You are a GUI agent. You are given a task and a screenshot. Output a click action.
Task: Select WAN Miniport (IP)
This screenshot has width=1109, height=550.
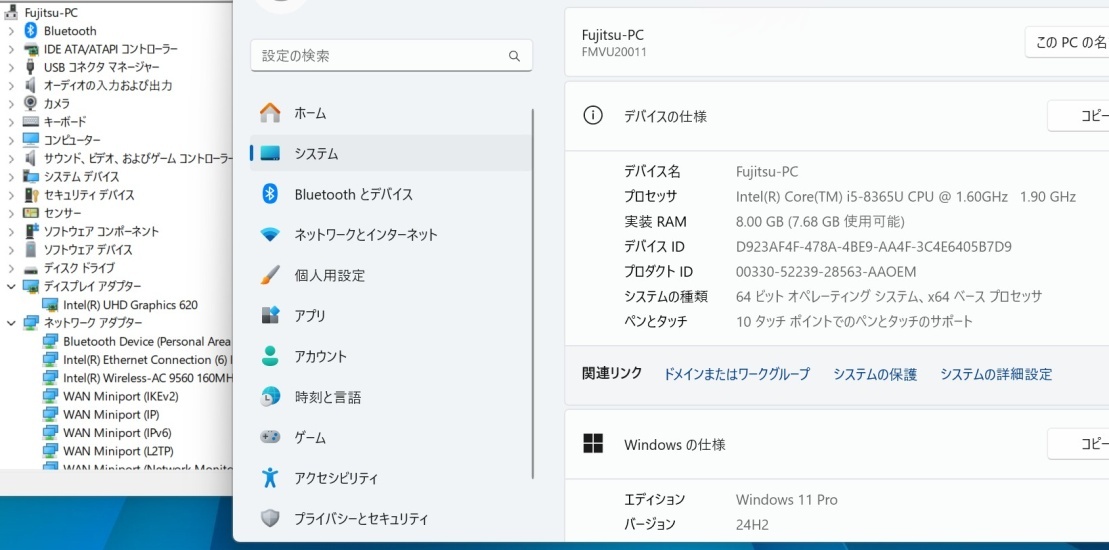tap(111, 414)
